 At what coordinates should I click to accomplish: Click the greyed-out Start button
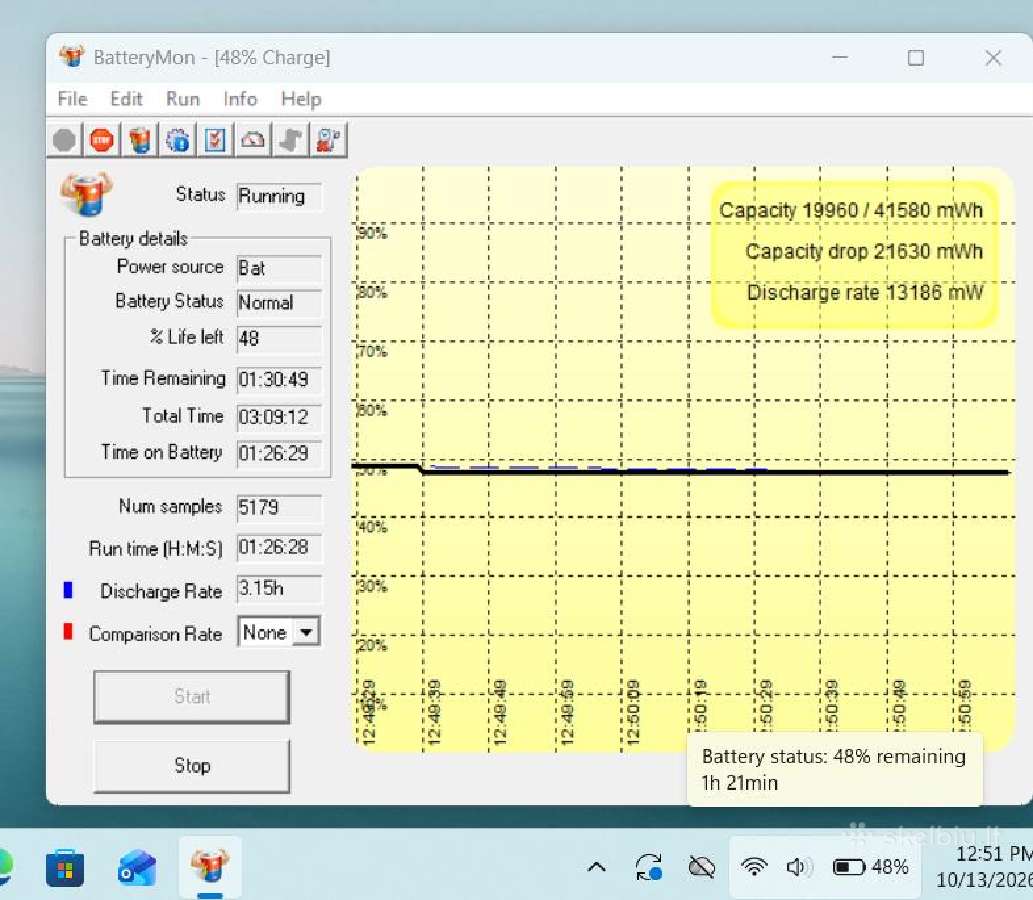192,696
